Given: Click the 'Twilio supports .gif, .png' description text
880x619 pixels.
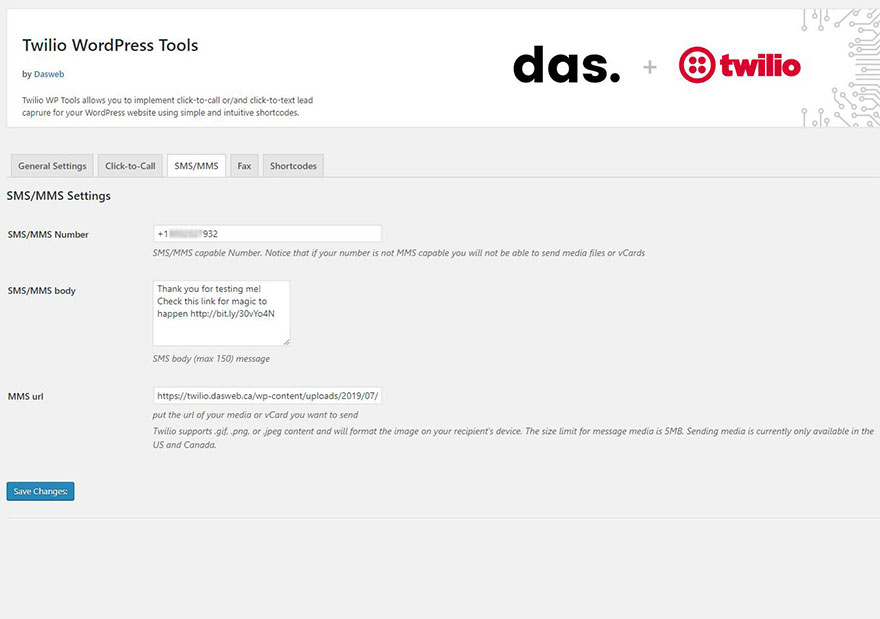Looking at the screenshot, I should coord(513,438).
